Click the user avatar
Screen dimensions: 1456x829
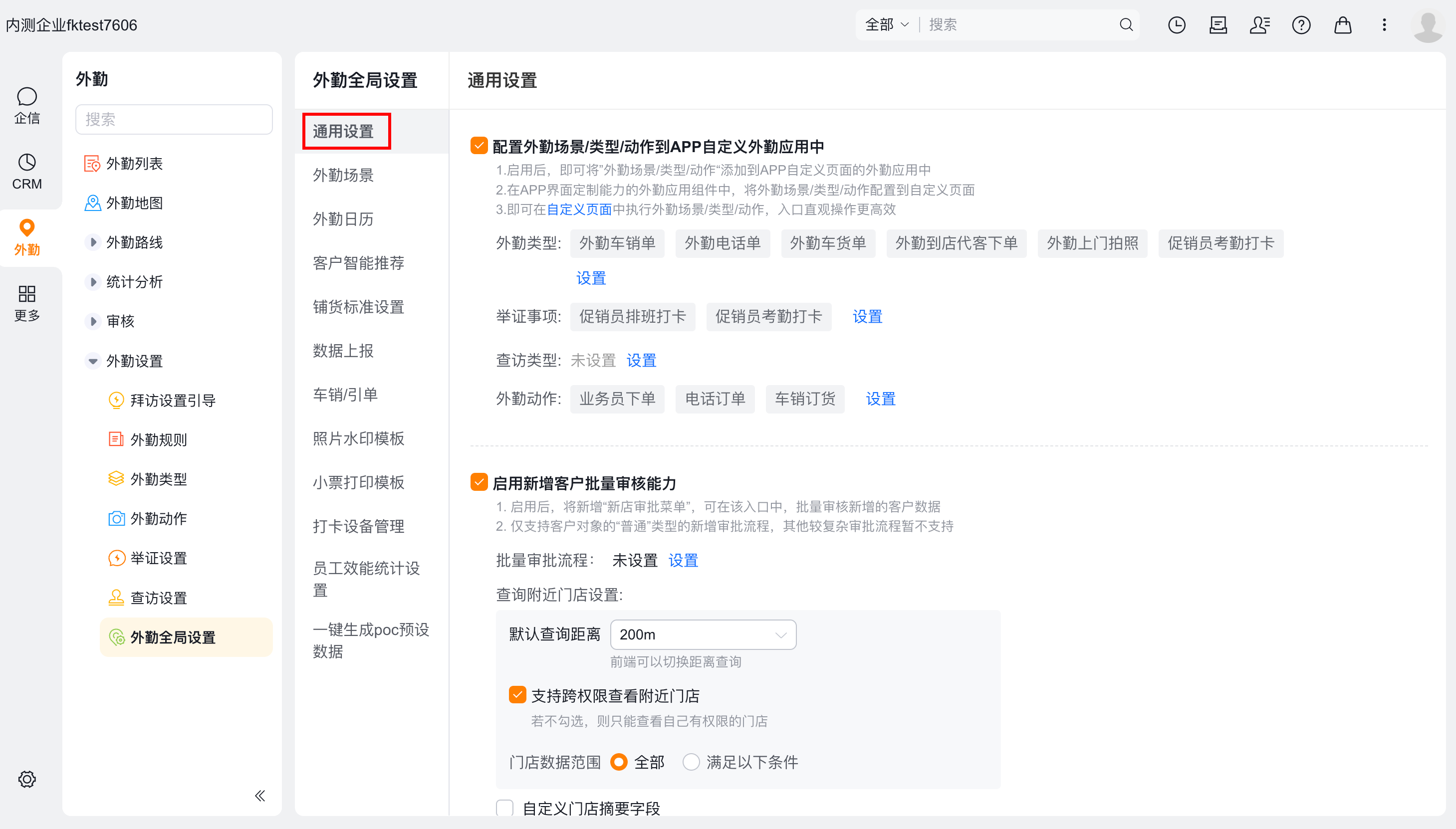[x=1428, y=26]
